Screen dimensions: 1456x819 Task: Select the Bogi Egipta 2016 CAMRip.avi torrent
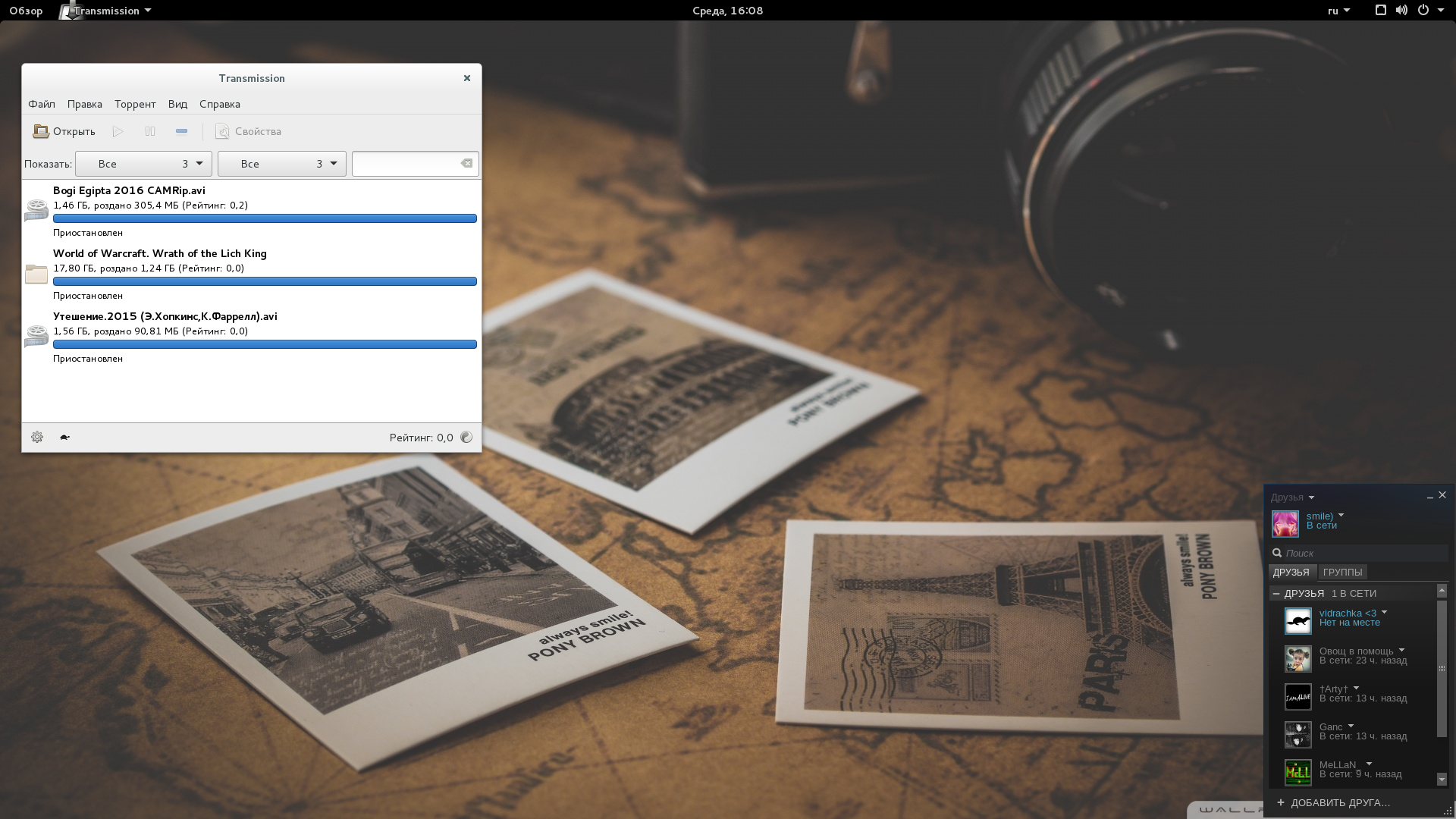click(252, 211)
